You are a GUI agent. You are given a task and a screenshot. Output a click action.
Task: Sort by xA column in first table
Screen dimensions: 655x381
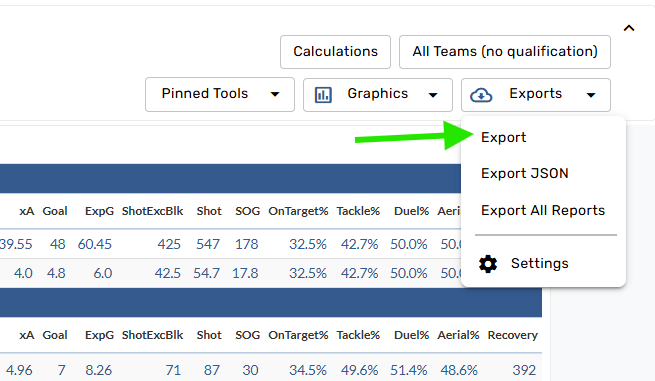(x=27, y=211)
